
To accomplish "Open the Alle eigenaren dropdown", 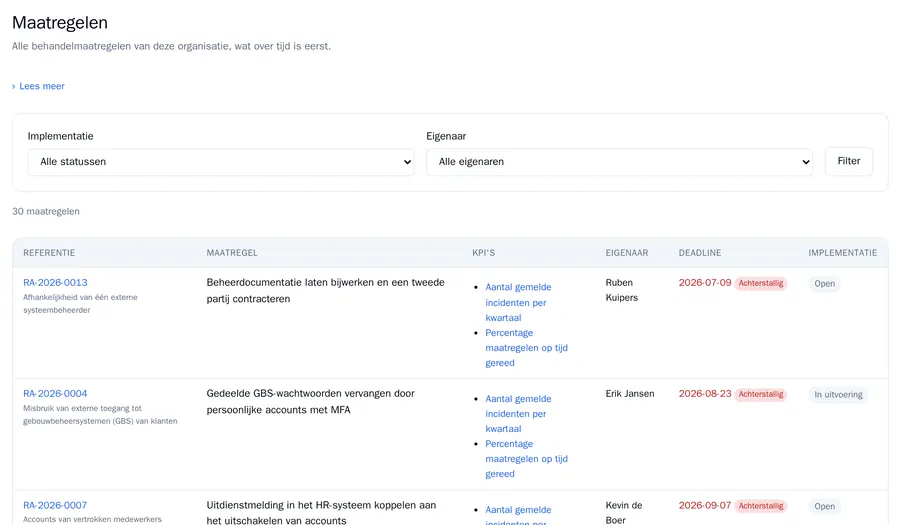I will click(x=619, y=162).
